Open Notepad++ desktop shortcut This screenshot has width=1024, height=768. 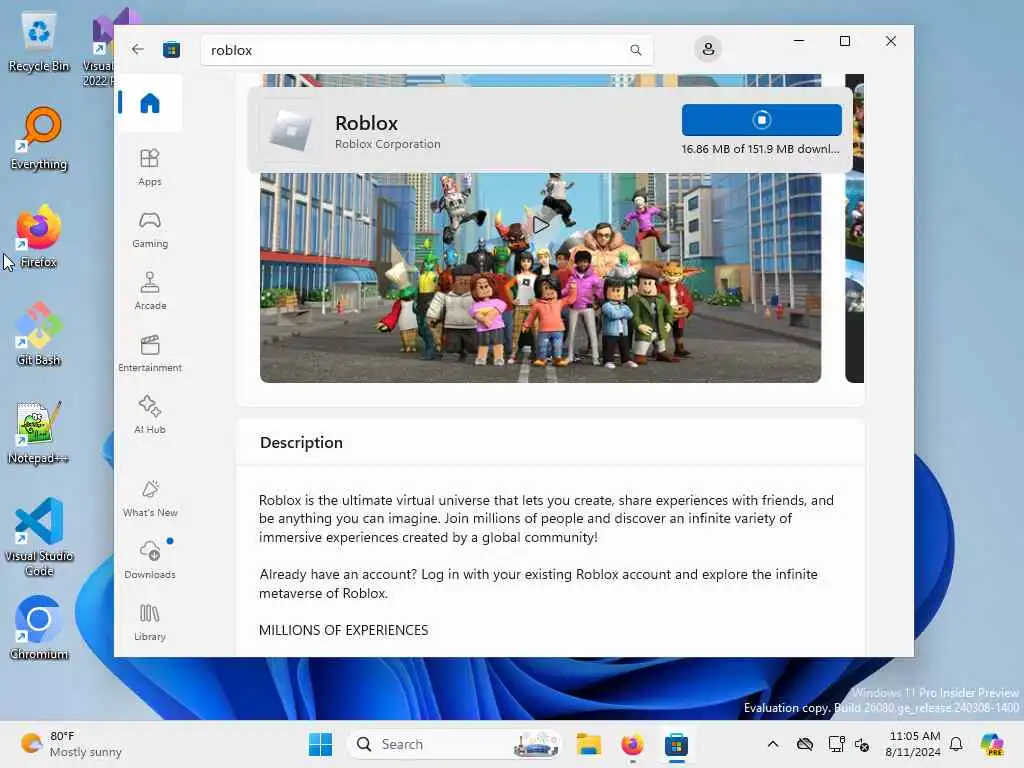pos(39,432)
